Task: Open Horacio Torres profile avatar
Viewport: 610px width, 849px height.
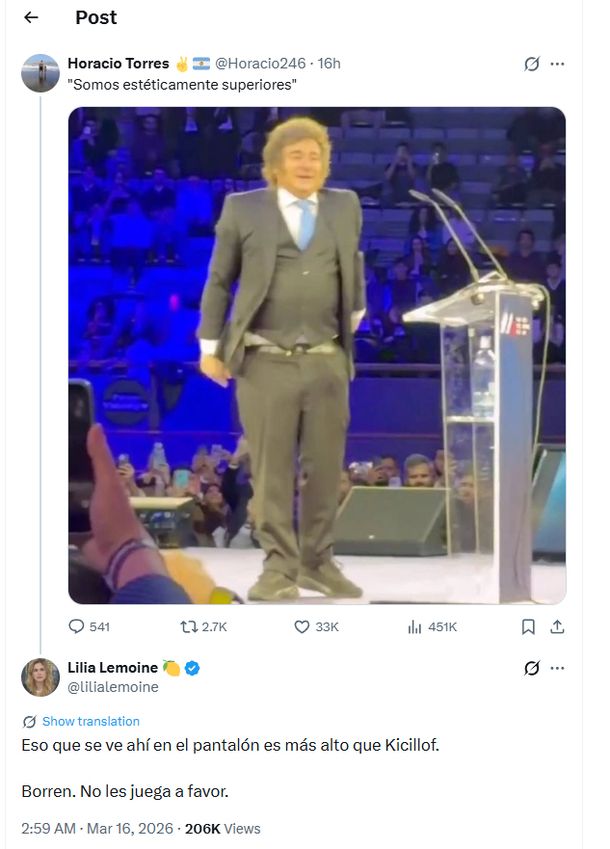Action: pos(40,73)
